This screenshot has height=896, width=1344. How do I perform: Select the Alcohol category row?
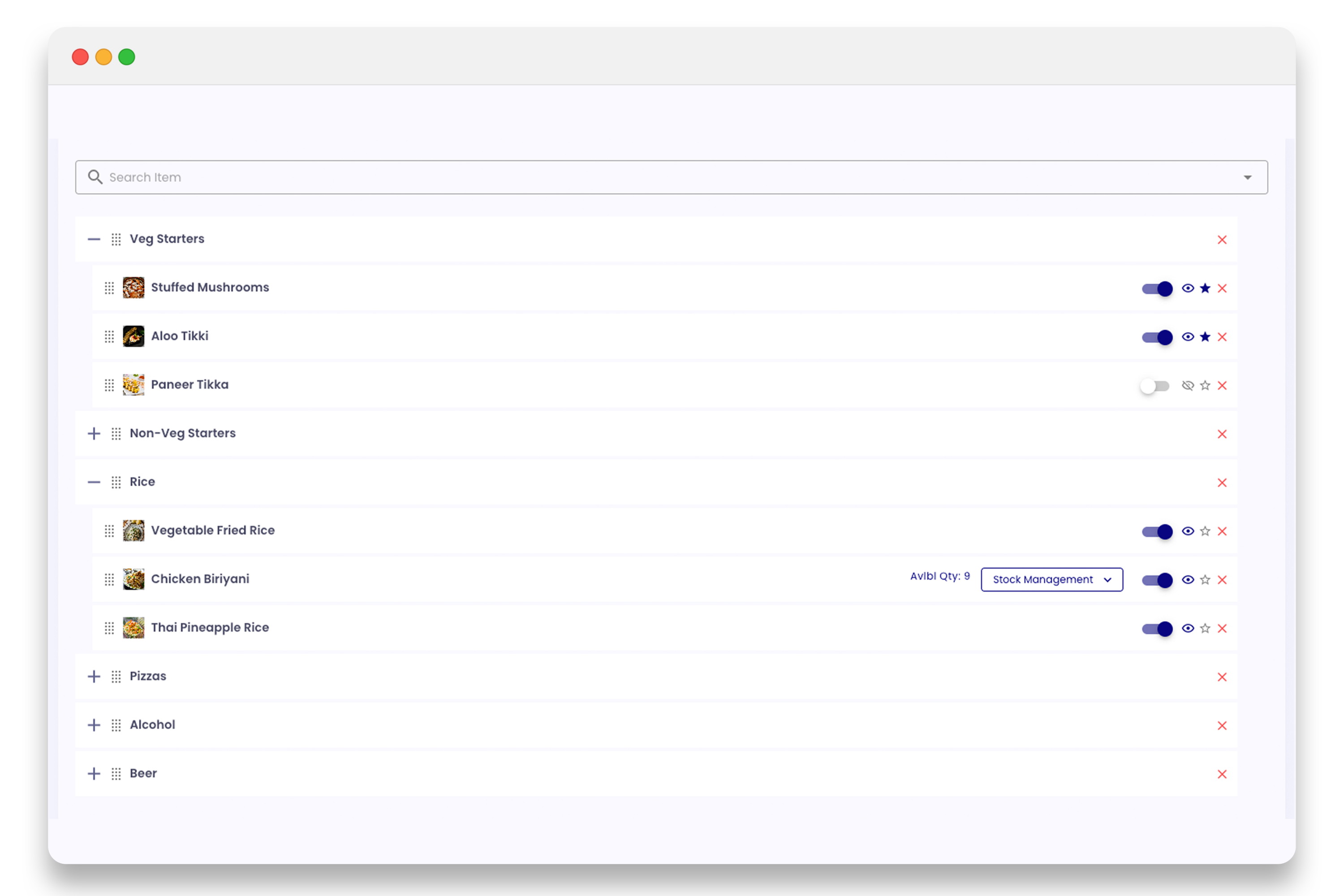(x=152, y=724)
